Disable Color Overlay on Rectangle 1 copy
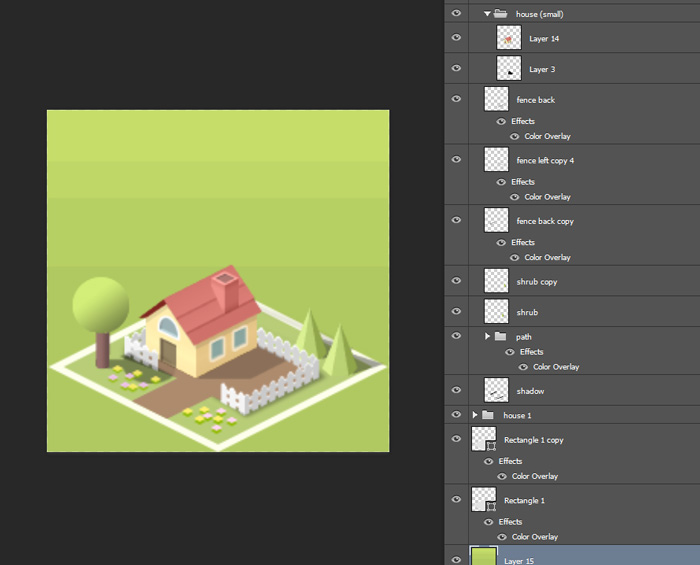 click(502, 477)
